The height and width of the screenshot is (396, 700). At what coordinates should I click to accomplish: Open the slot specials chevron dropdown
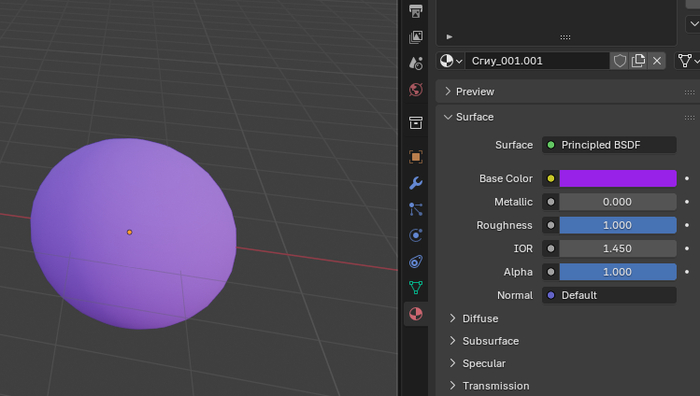point(694,24)
